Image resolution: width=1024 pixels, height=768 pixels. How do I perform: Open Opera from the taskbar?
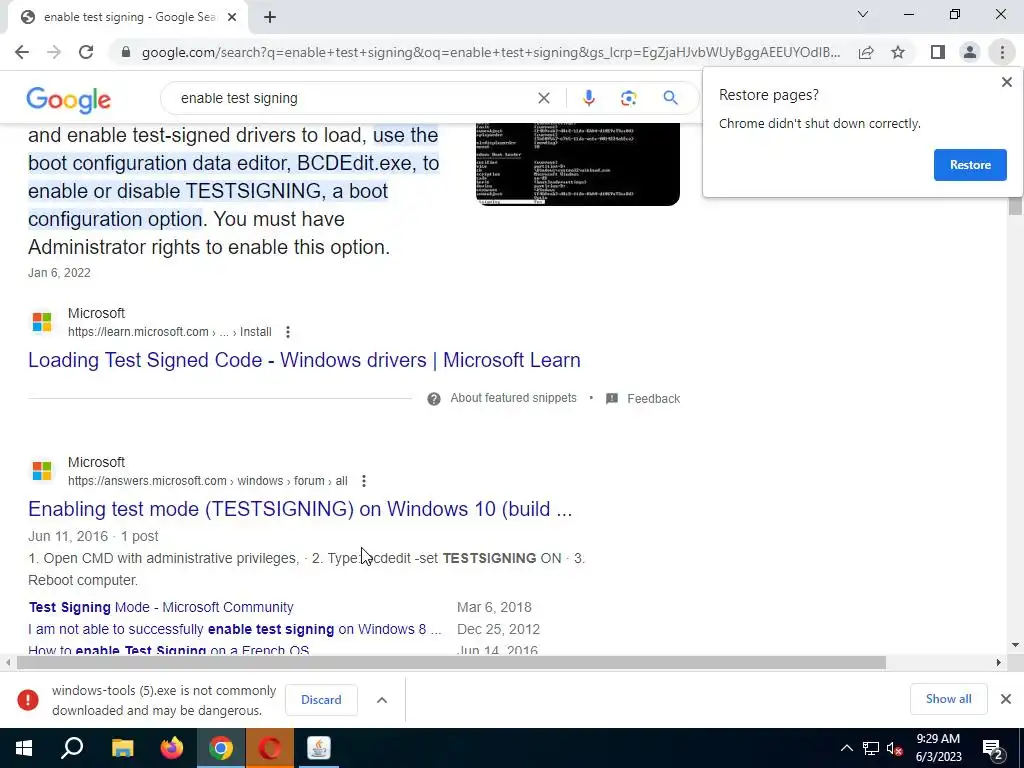[270, 748]
